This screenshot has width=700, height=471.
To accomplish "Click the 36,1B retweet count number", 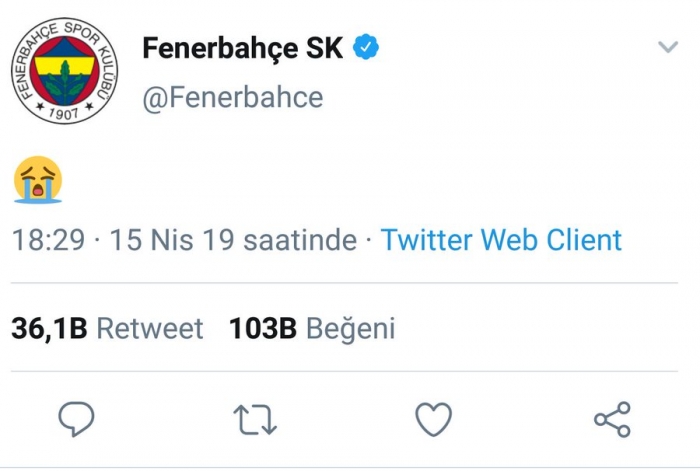I will click(x=47, y=328).
